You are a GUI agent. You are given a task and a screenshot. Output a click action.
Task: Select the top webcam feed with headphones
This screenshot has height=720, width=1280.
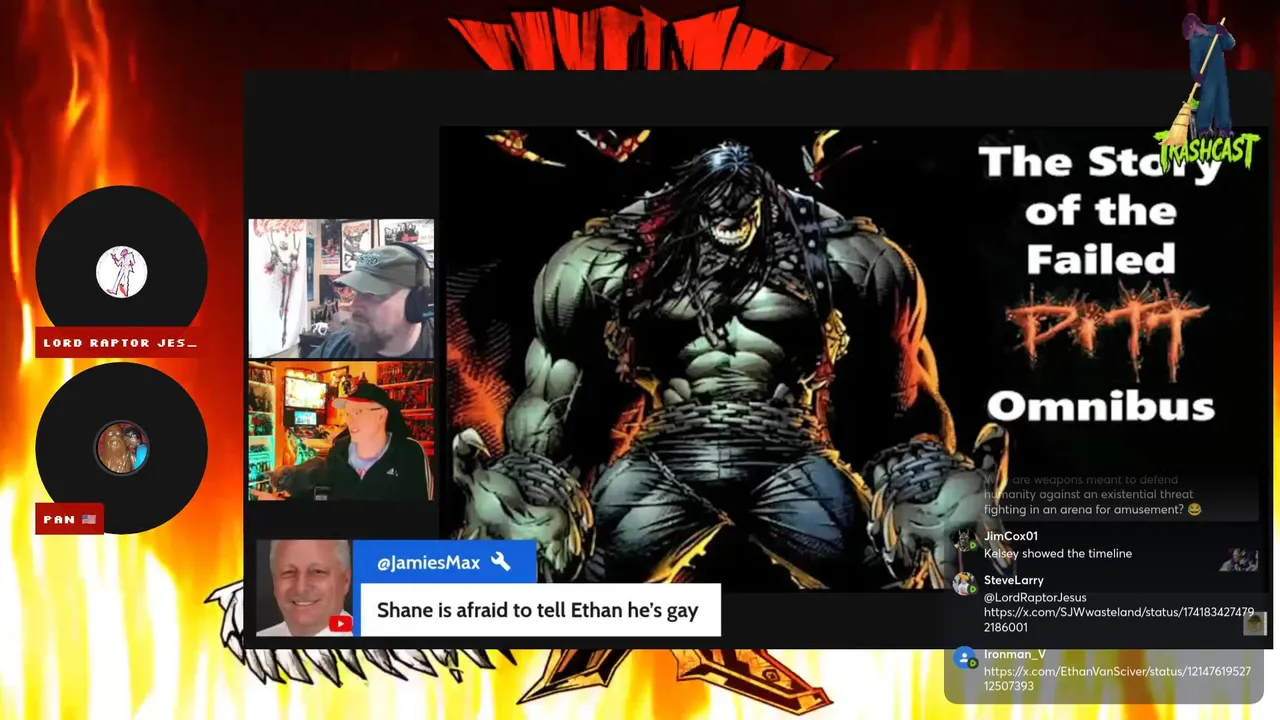click(x=341, y=289)
